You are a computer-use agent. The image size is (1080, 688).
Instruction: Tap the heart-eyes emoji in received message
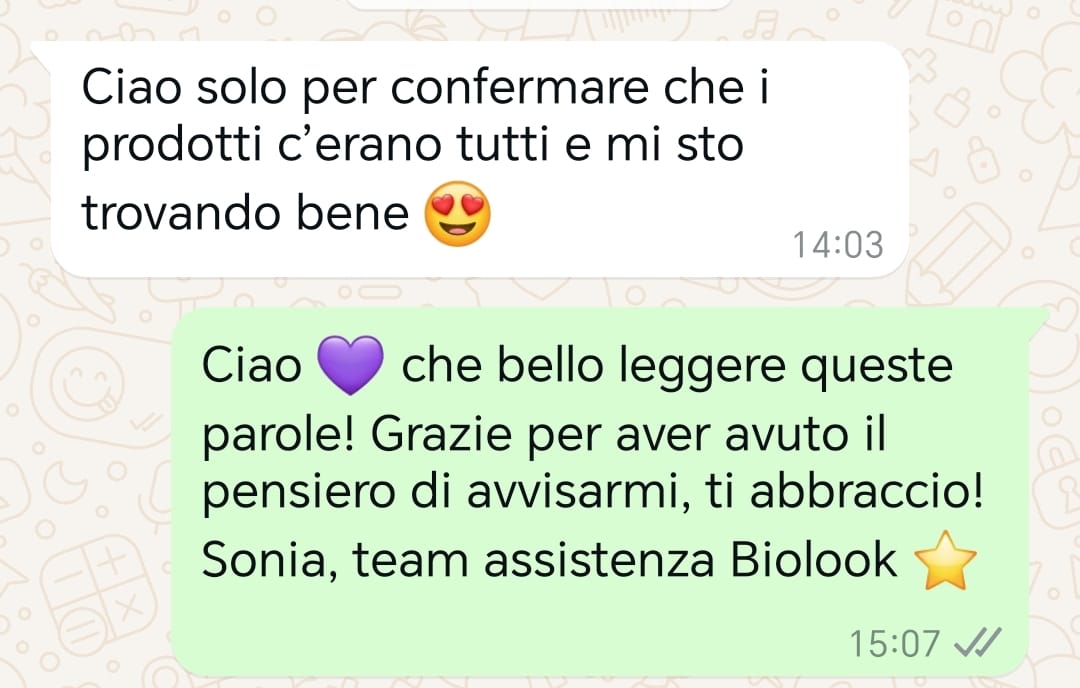(x=457, y=213)
